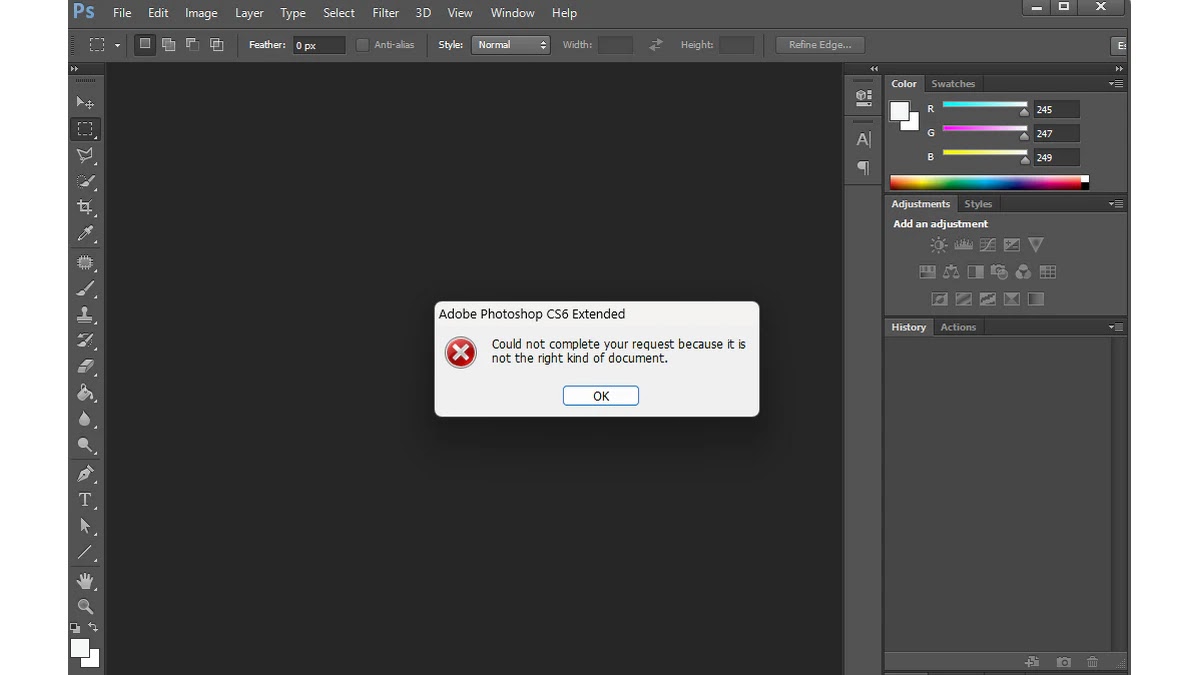Viewport: 1200px width, 675px height.
Task: Open the Filter menu
Action: 385,13
